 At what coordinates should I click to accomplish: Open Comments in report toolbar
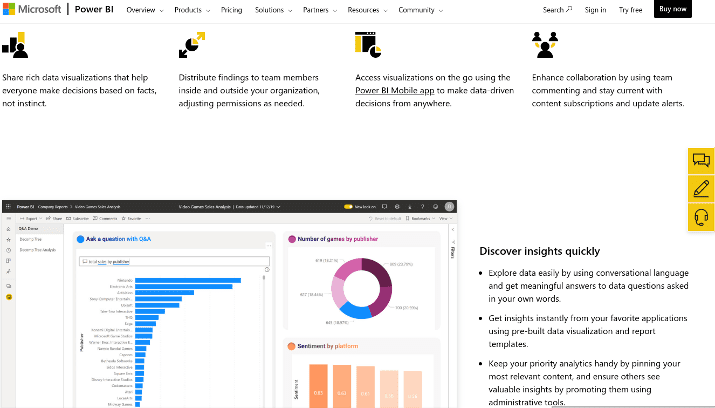tap(105, 218)
